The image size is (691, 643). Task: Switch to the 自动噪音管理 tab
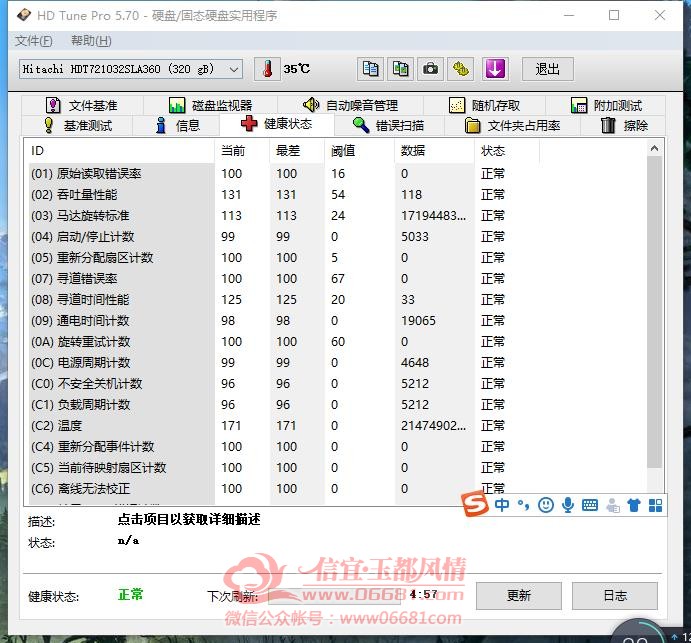pyautogui.click(x=350, y=105)
